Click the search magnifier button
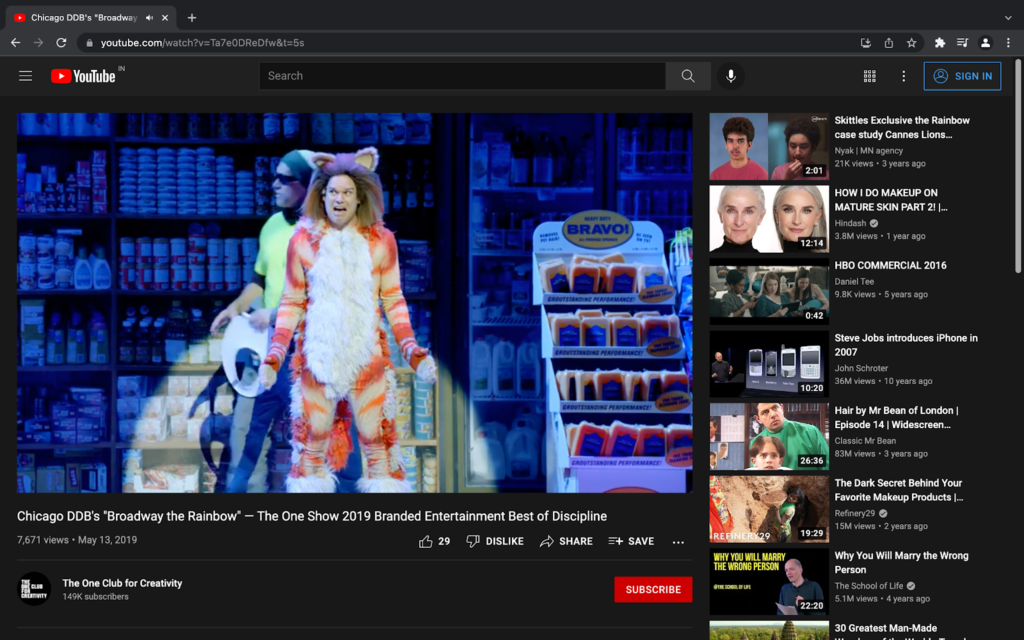Image resolution: width=1024 pixels, height=640 pixels. [x=688, y=76]
